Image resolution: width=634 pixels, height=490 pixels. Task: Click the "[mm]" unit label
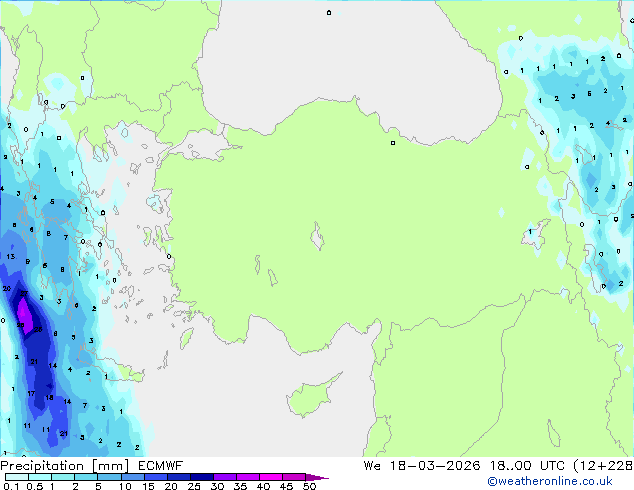click(110, 466)
